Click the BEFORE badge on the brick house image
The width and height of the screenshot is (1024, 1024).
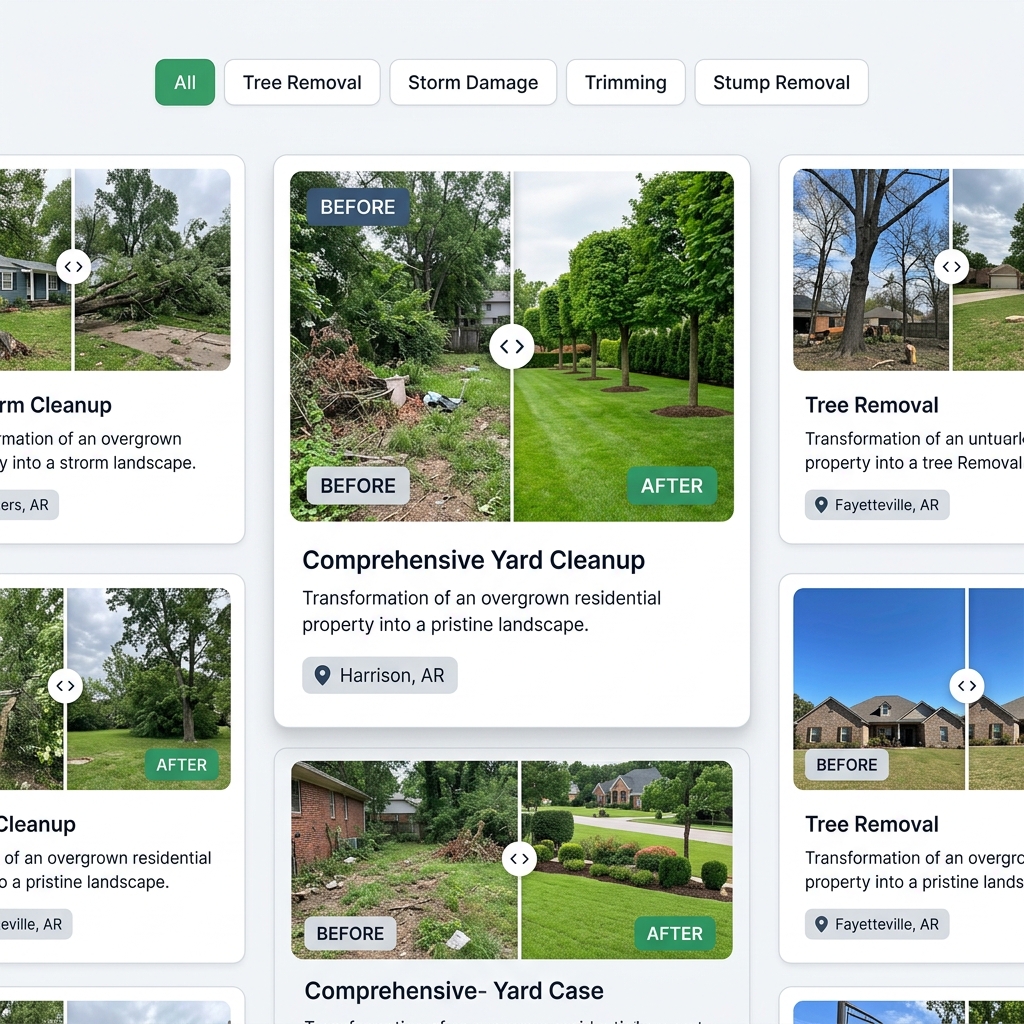846,765
